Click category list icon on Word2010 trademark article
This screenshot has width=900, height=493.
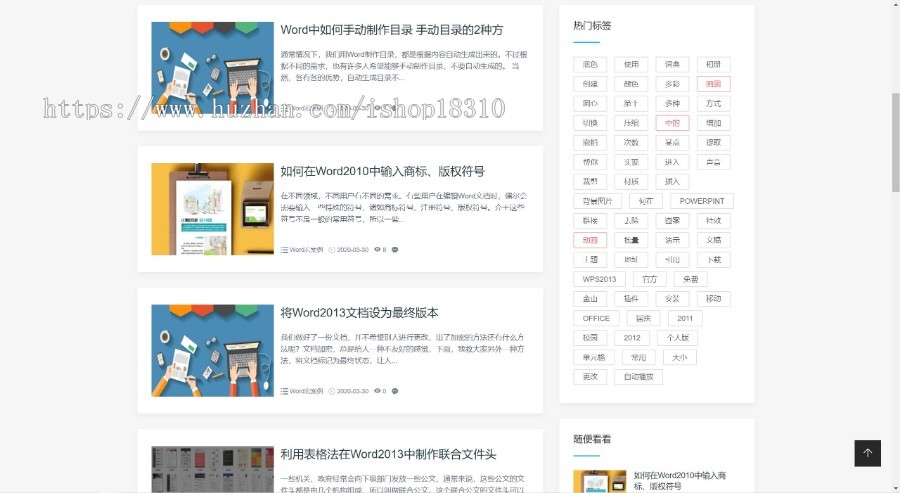pyautogui.click(x=284, y=250)
